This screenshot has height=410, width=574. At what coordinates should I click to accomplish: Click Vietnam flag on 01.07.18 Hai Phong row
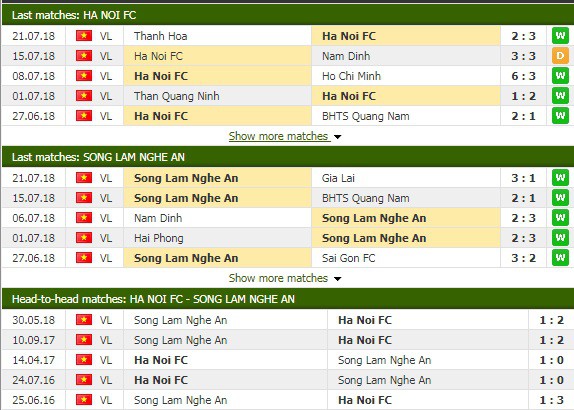click(x=84, y=238)
